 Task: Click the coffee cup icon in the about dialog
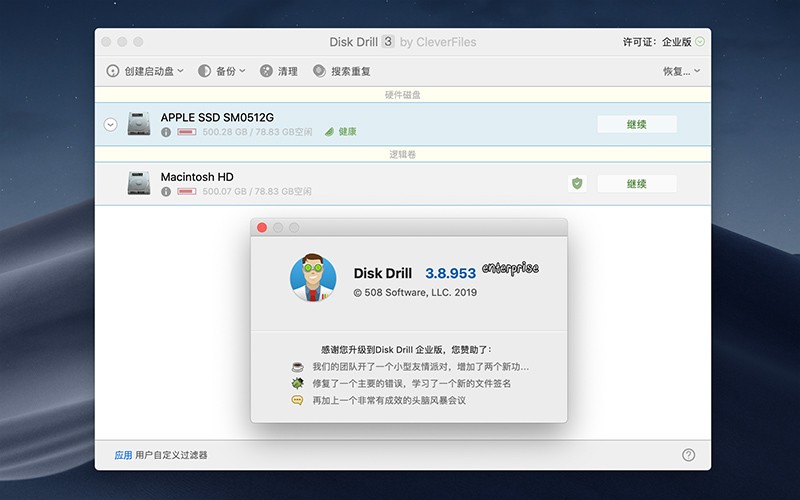pos(297,367)
